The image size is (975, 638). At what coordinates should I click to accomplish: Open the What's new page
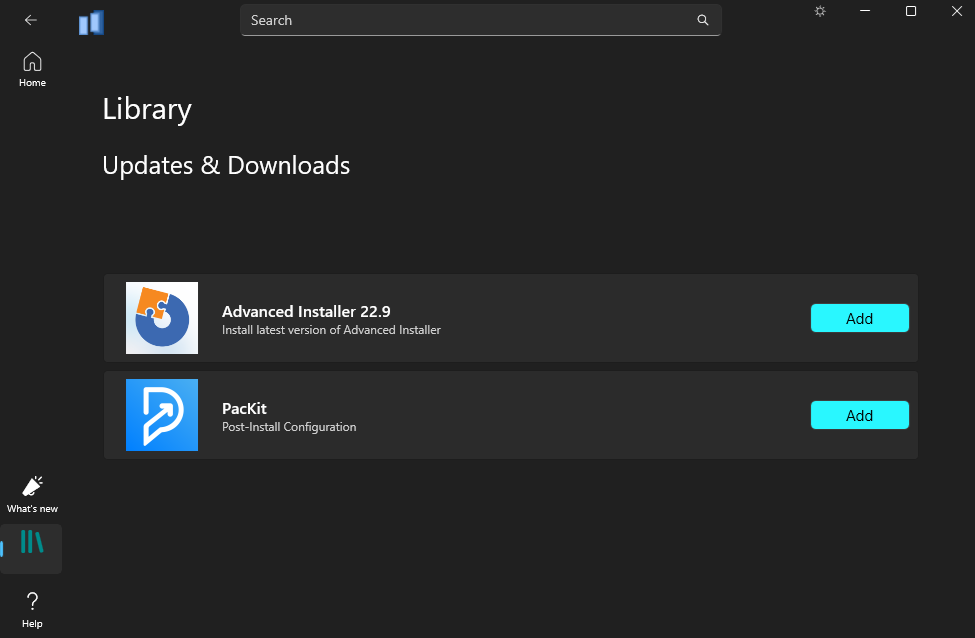tap(32, 494)
